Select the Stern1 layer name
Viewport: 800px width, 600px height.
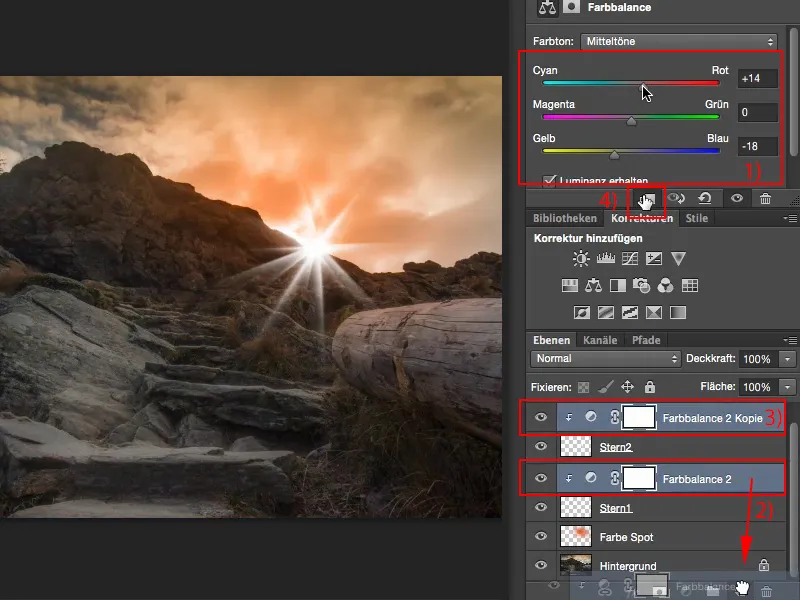(616, 508)
